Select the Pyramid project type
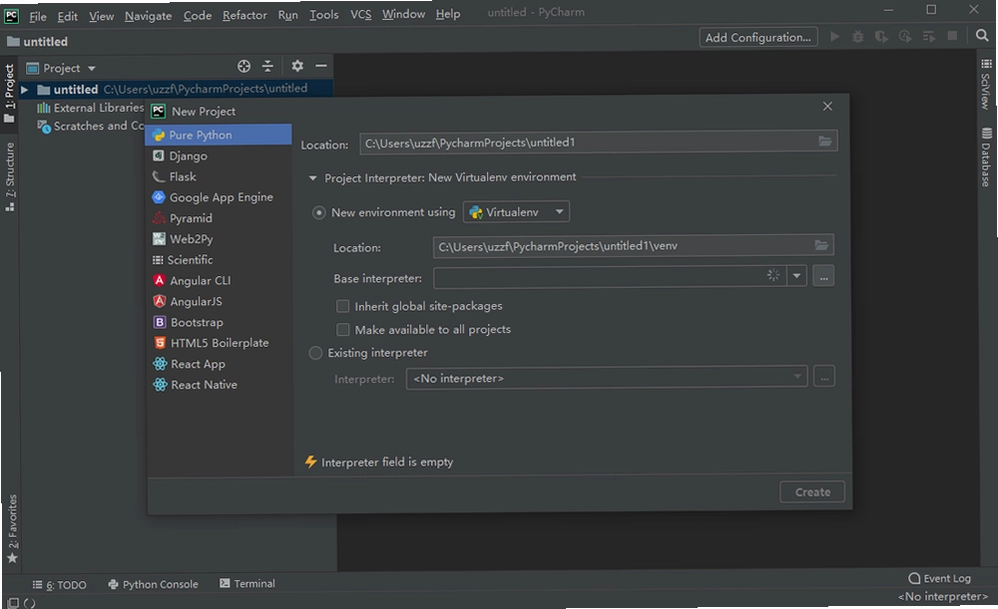This screenshot has height=609, width=998. pos(219,218)
